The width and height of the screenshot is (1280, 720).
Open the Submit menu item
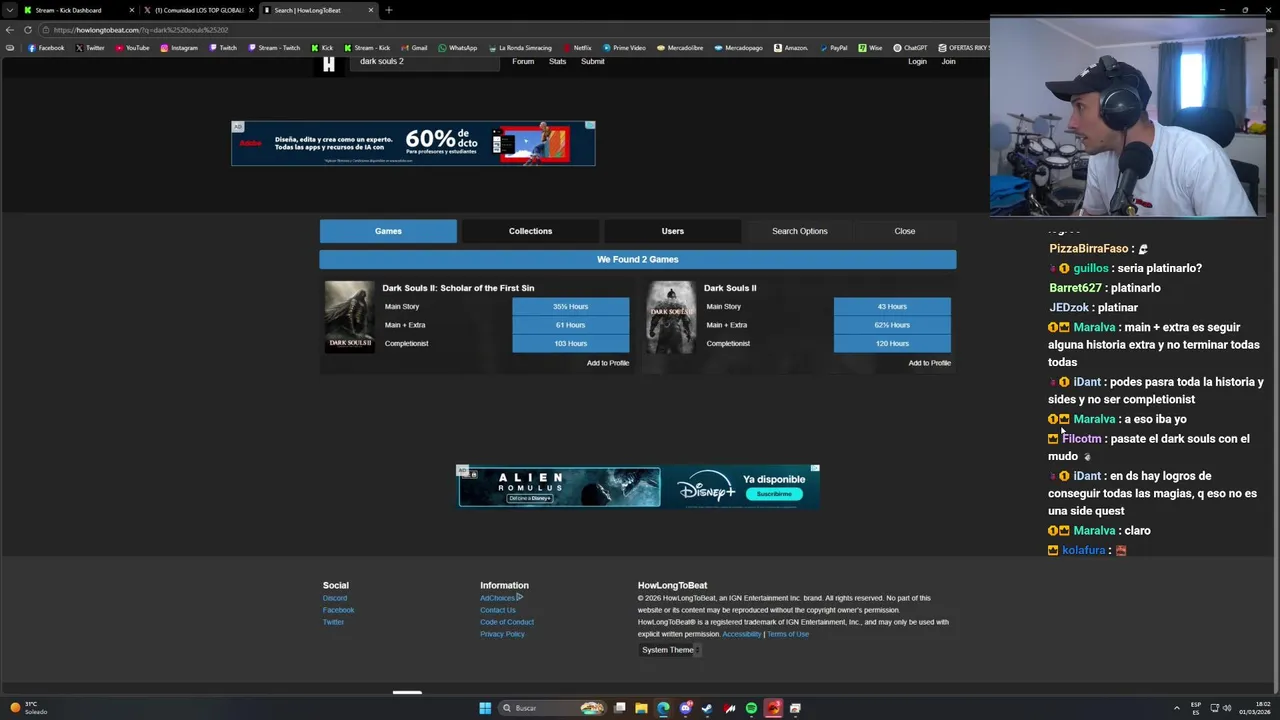[x=592, y=62]
